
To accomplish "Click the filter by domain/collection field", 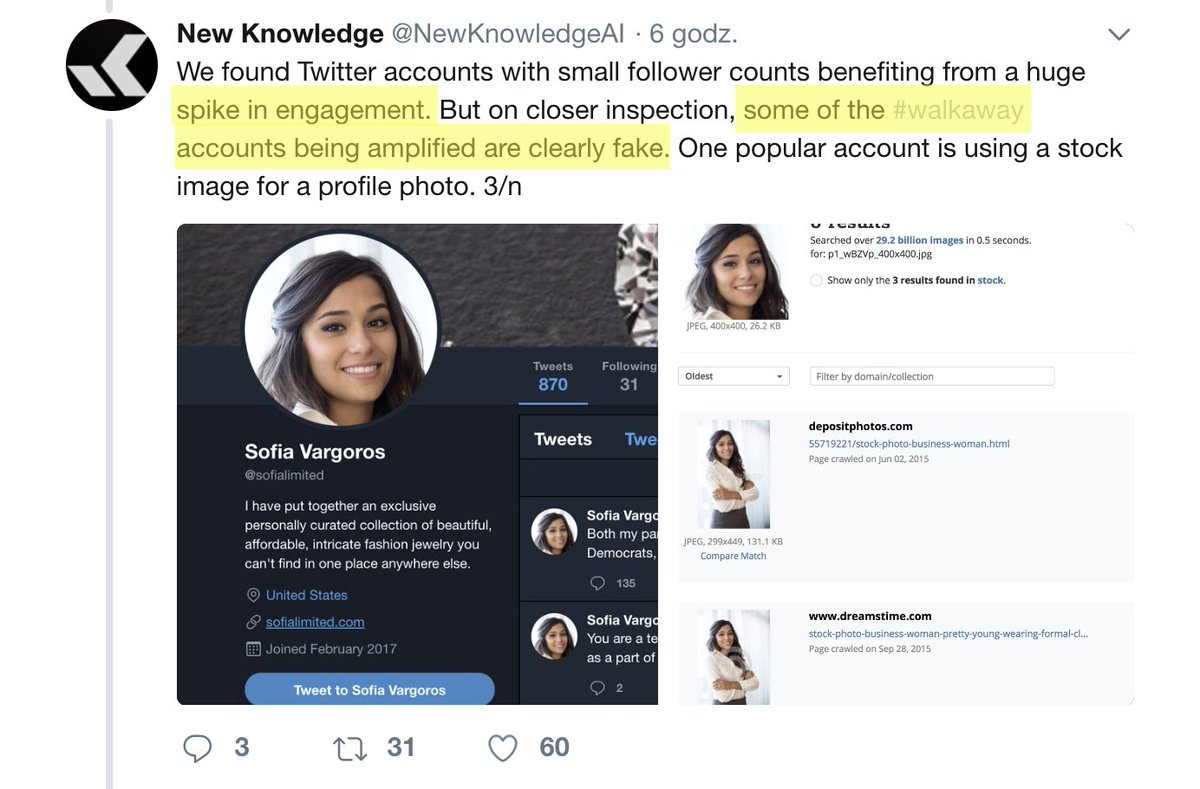I will pyautogui.click(x=932, y=376).
